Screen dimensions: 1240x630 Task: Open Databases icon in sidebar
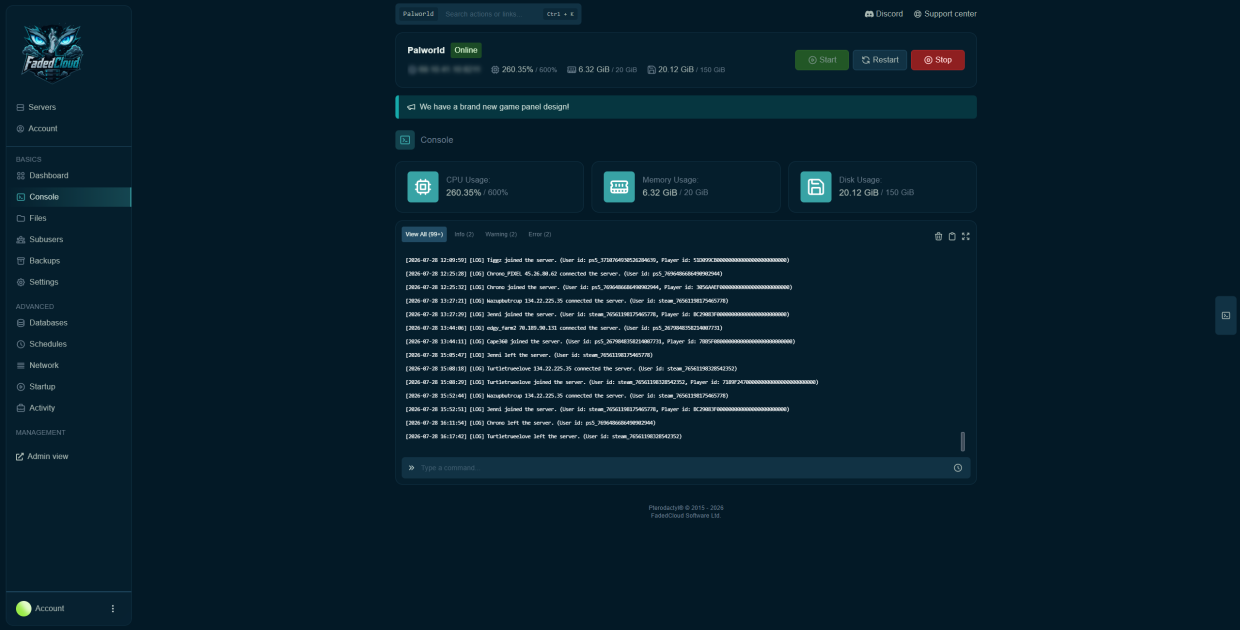pos(20,323)
